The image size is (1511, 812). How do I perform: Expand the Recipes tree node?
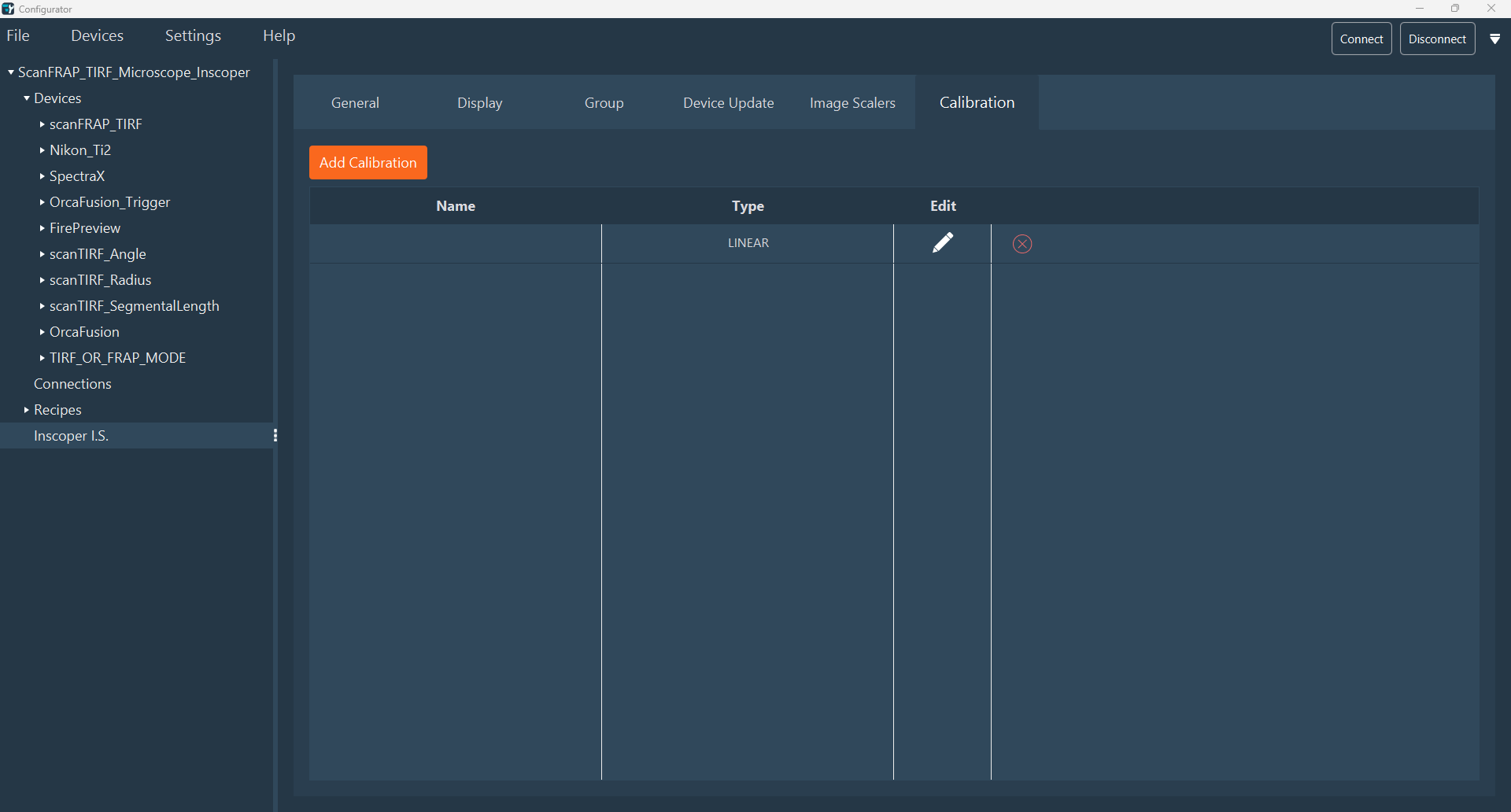pyautogui.click(x=27, y=410)
